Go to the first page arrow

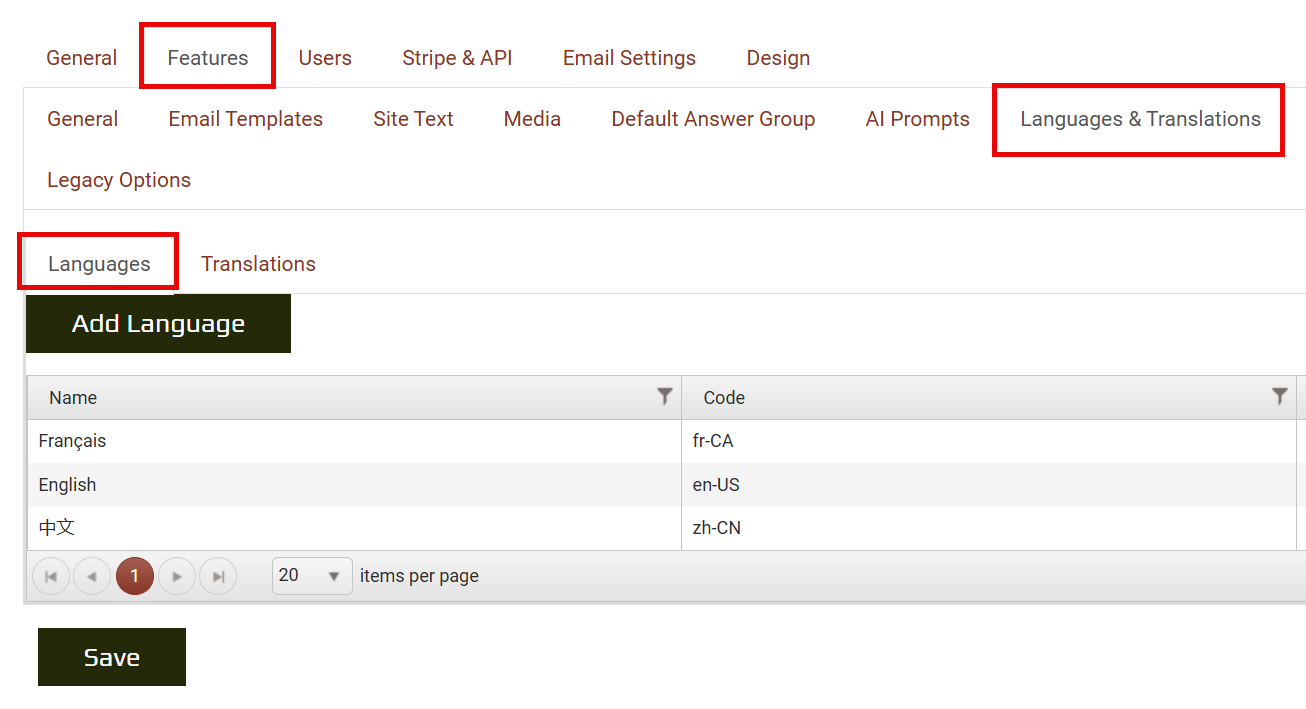(51, 576)
